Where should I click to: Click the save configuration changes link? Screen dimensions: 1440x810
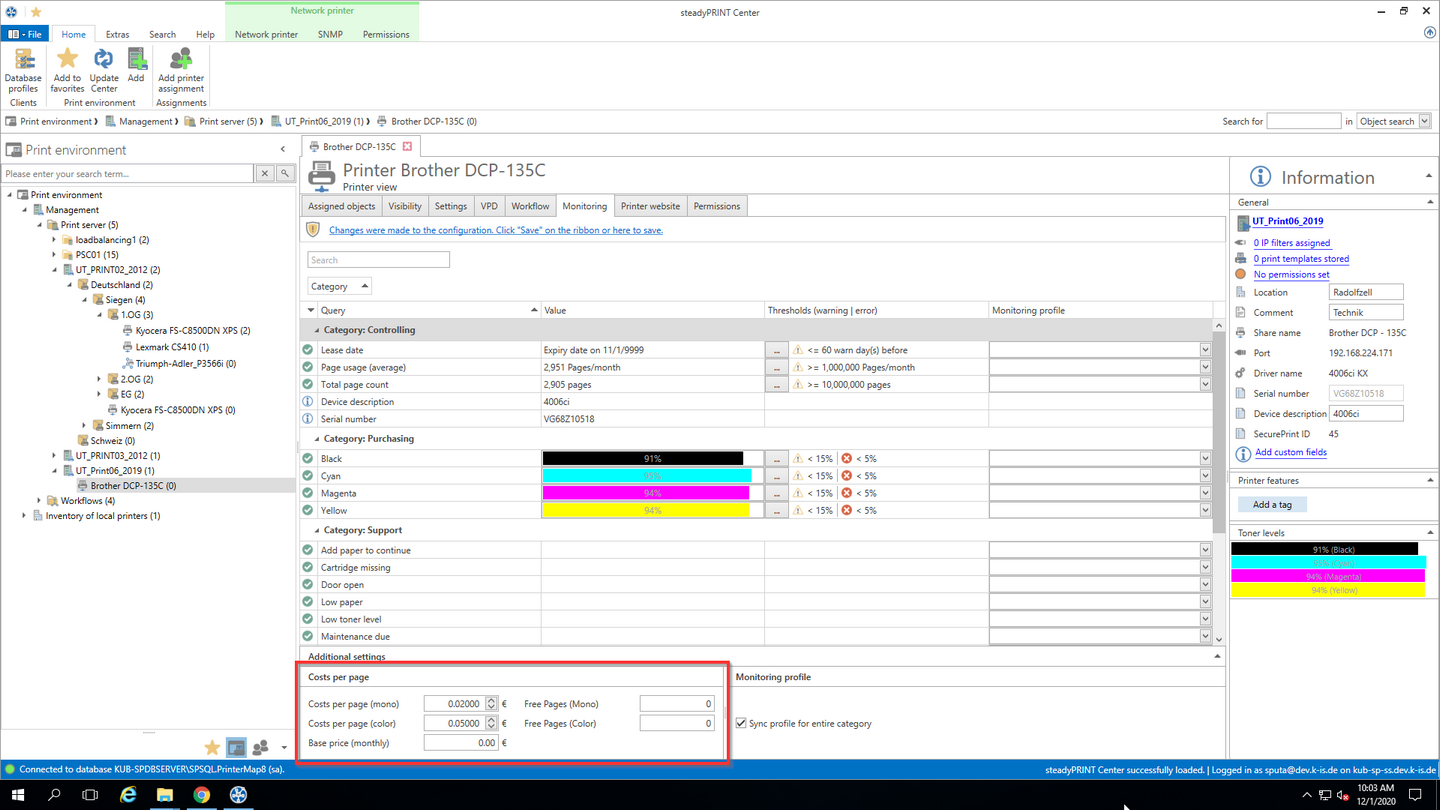(496, 230)
